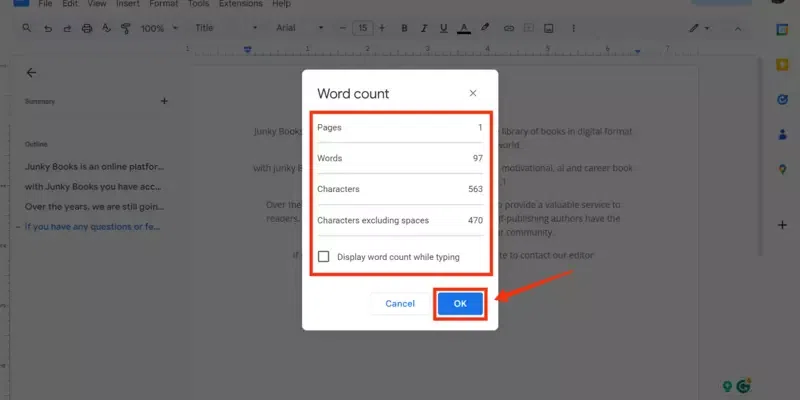Open the highlight color pen tool

485,28
